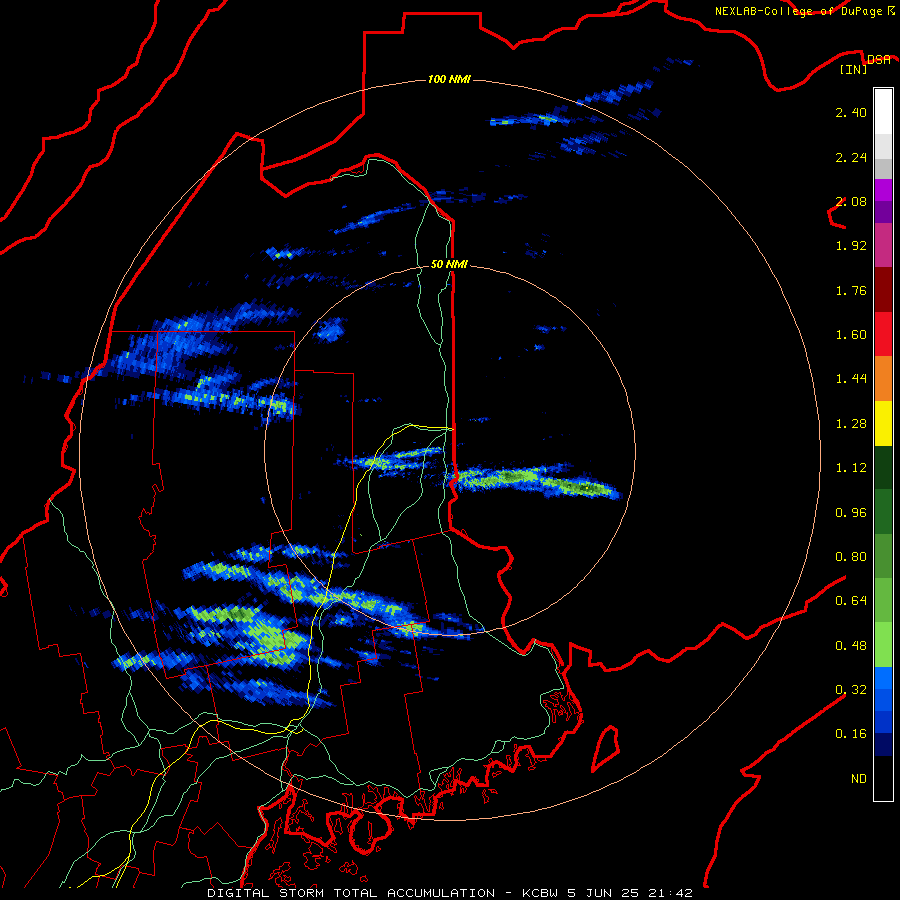
Task: Pick the bright red swatch in the color scale
Action: coord(883,335)
